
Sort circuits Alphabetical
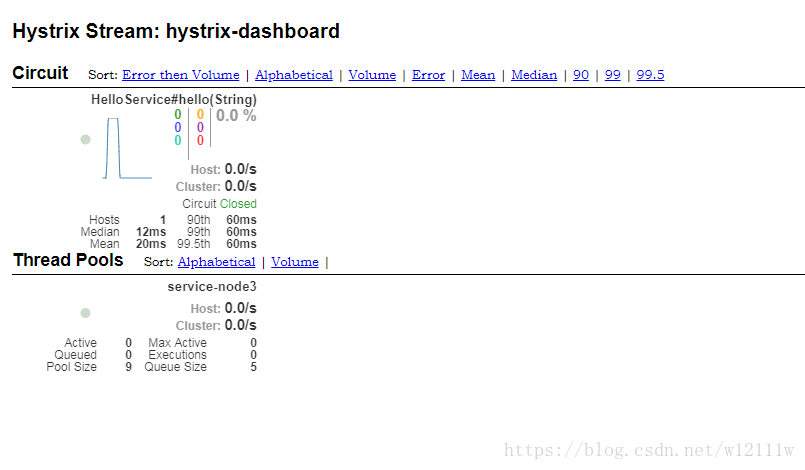[294, 75]
